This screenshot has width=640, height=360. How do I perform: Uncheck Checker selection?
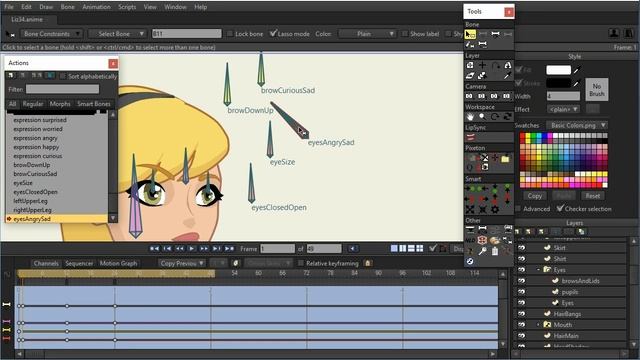tap(560, 208)
